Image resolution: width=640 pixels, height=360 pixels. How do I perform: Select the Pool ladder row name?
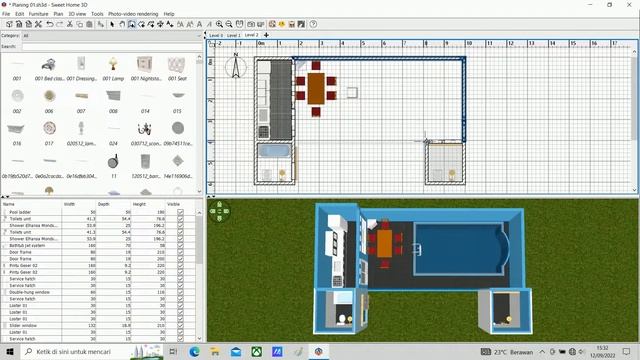point(20,212)
